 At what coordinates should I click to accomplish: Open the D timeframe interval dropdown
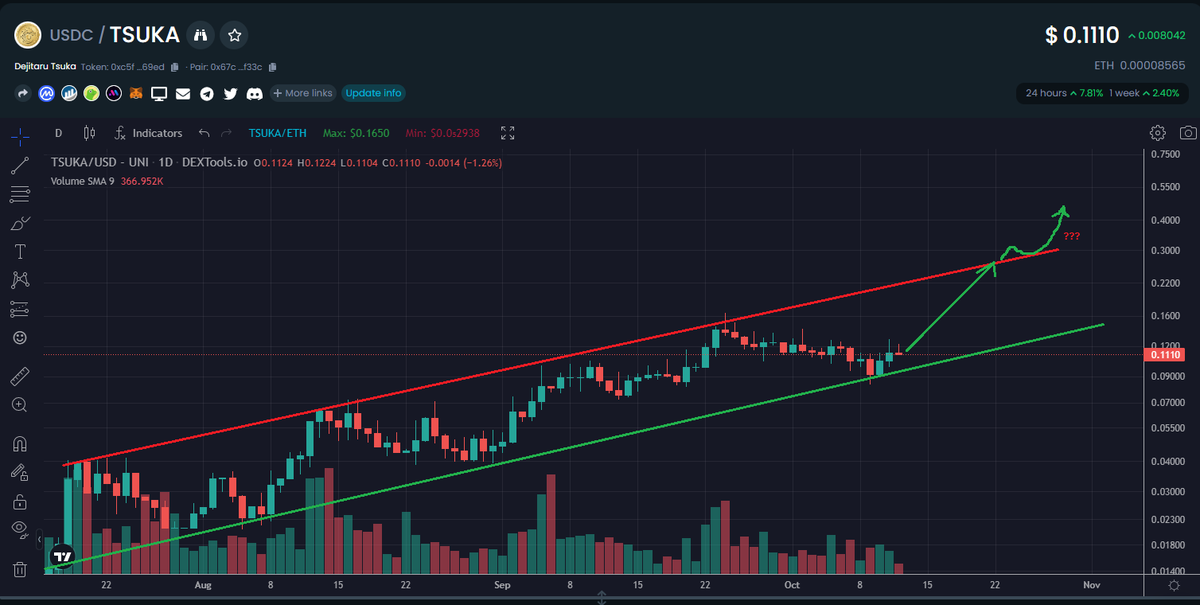coord(58,133)
